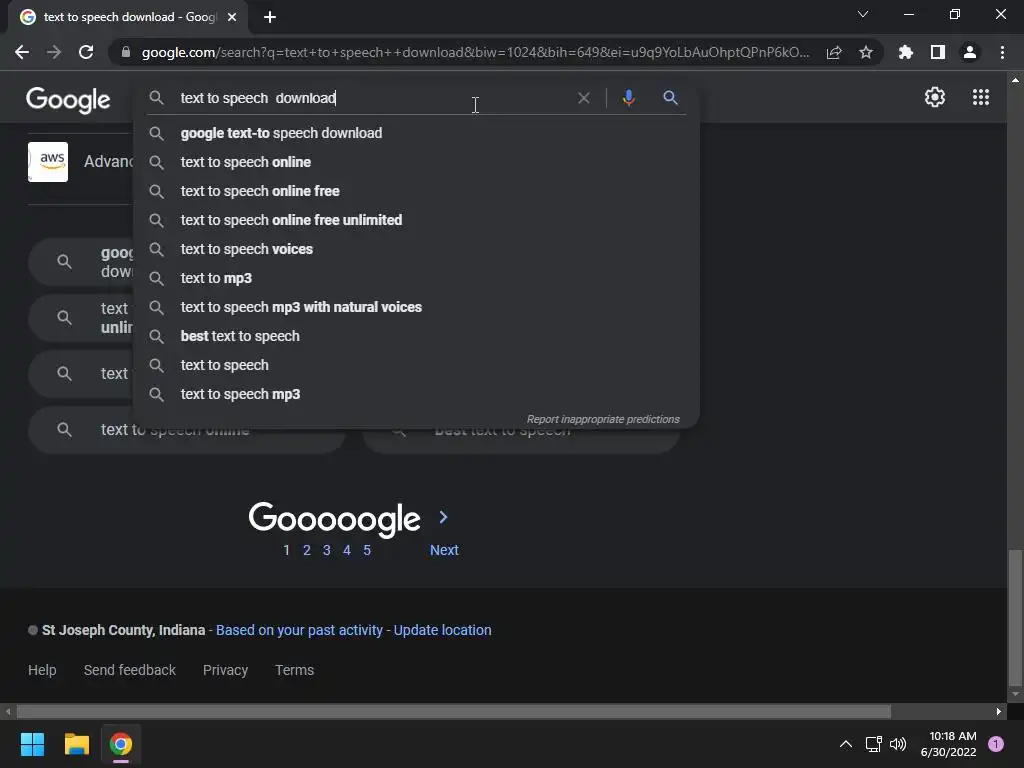The image size is (1024, 768).
Task: Go to results page 5
Action: pyautogui.click(x=367, y=551)
